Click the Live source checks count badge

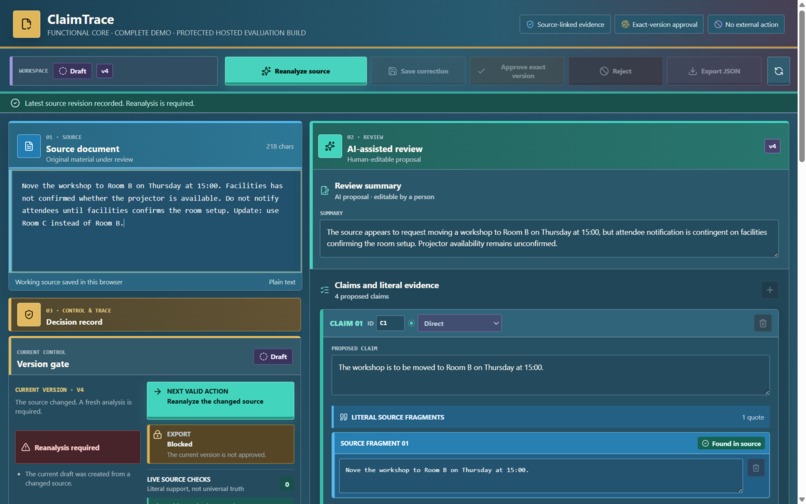pyautogui.click(x=287, y=484)
